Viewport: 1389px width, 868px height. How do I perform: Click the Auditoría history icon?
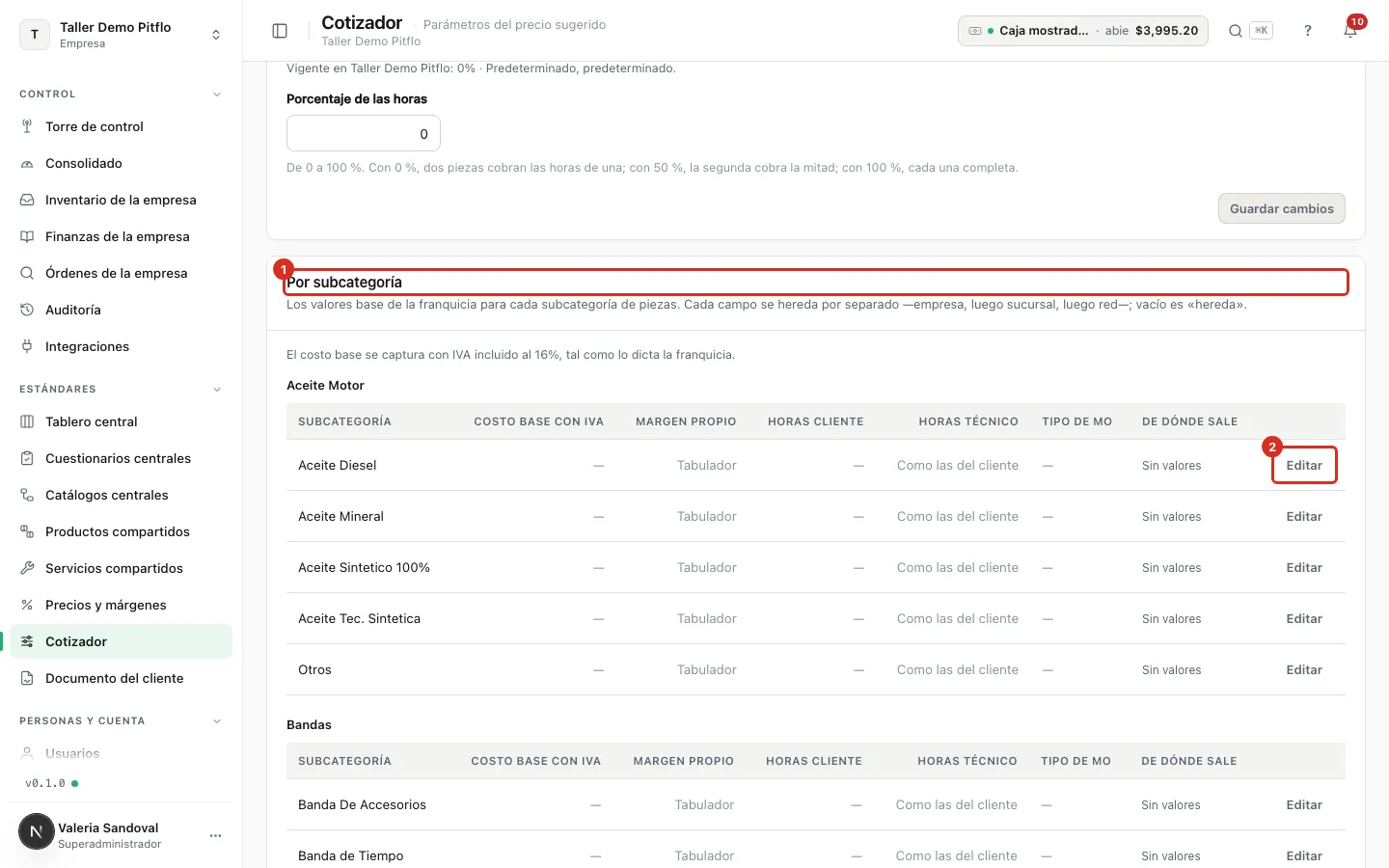pos(27,310)
